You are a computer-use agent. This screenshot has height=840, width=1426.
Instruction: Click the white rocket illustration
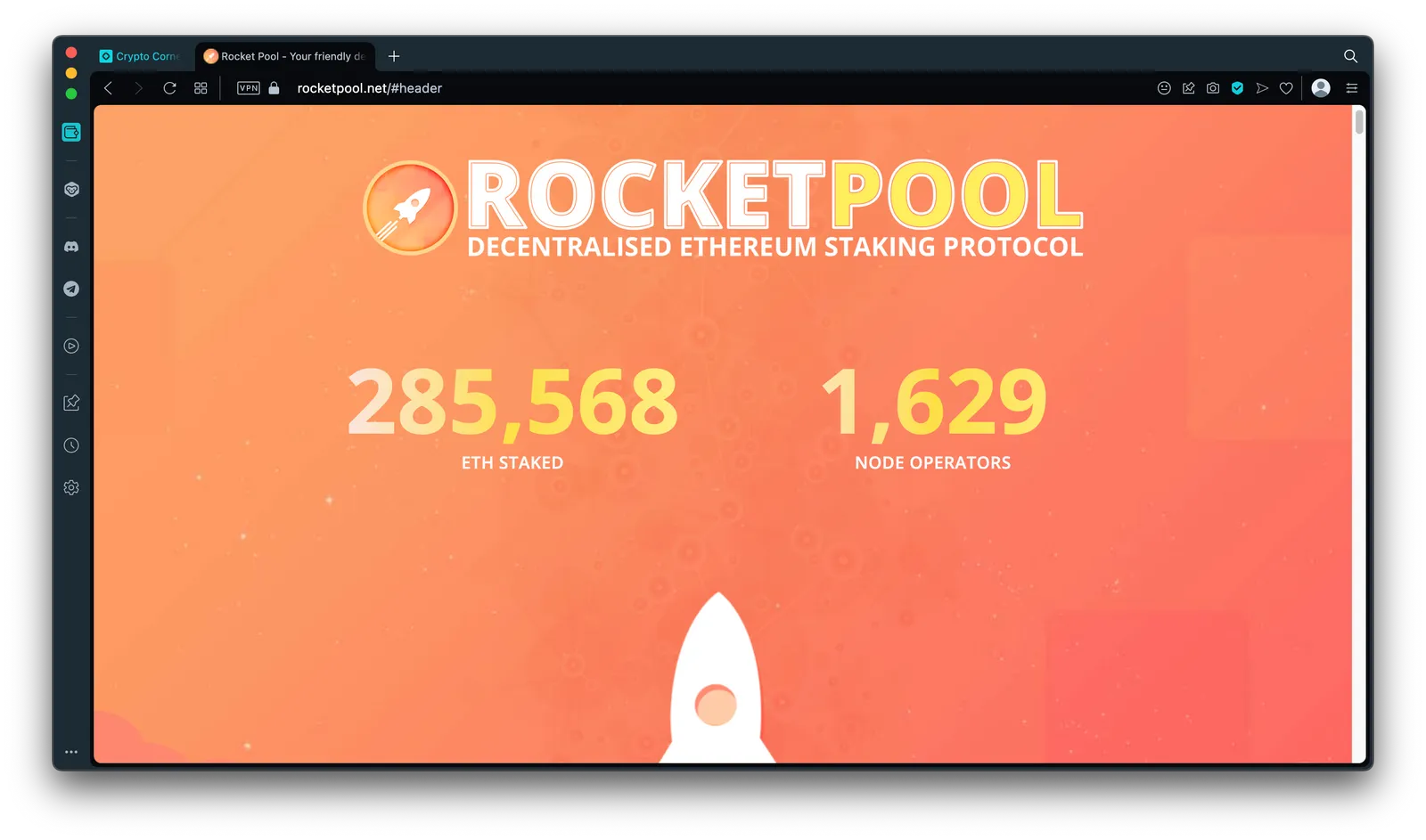(x=717, y=679)
